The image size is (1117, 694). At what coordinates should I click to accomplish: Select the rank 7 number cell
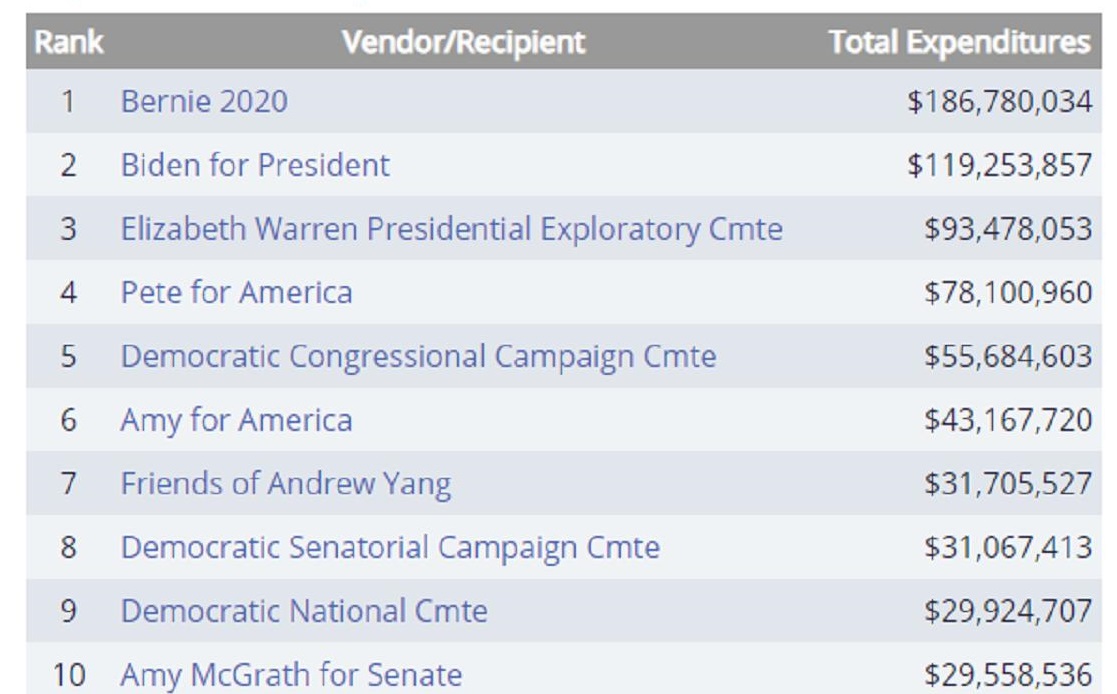click(68, 484)
